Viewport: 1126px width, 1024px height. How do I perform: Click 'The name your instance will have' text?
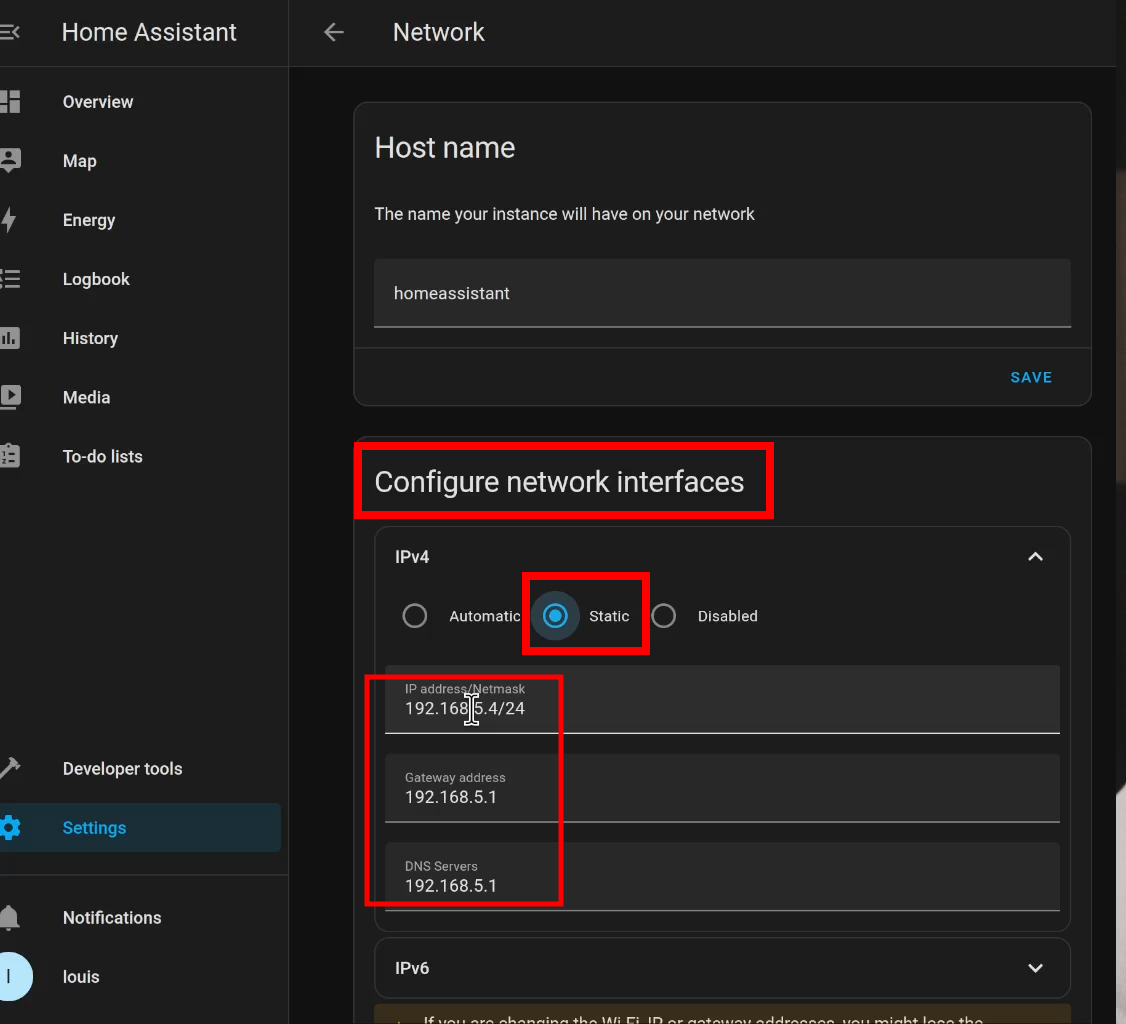[564, 214]
